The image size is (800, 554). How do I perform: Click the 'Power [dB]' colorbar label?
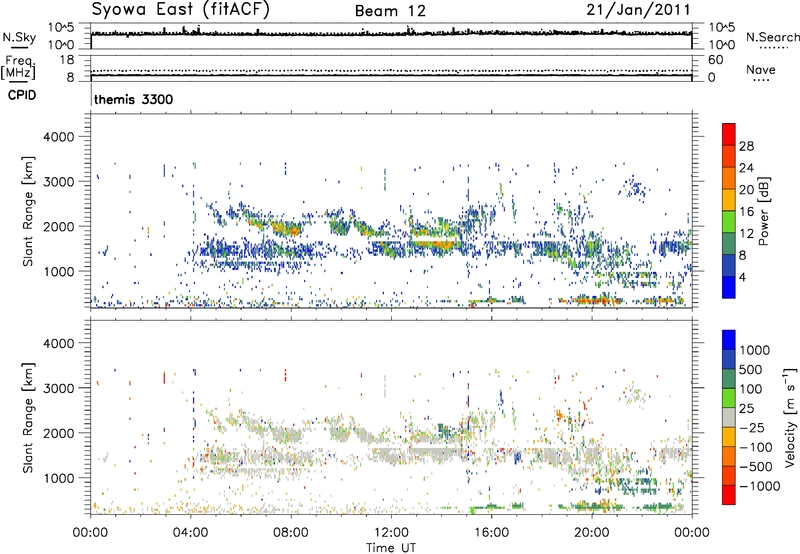pos(763,211)
